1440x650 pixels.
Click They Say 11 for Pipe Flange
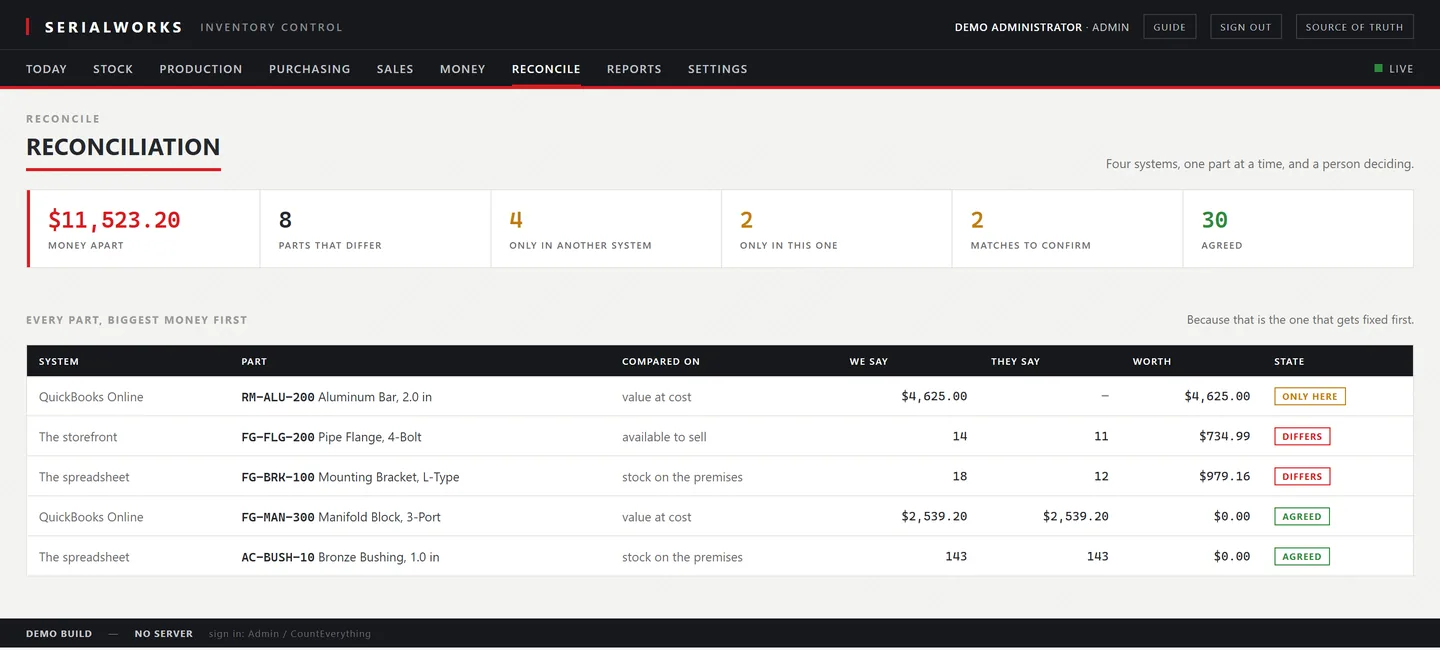[1101, 437]
